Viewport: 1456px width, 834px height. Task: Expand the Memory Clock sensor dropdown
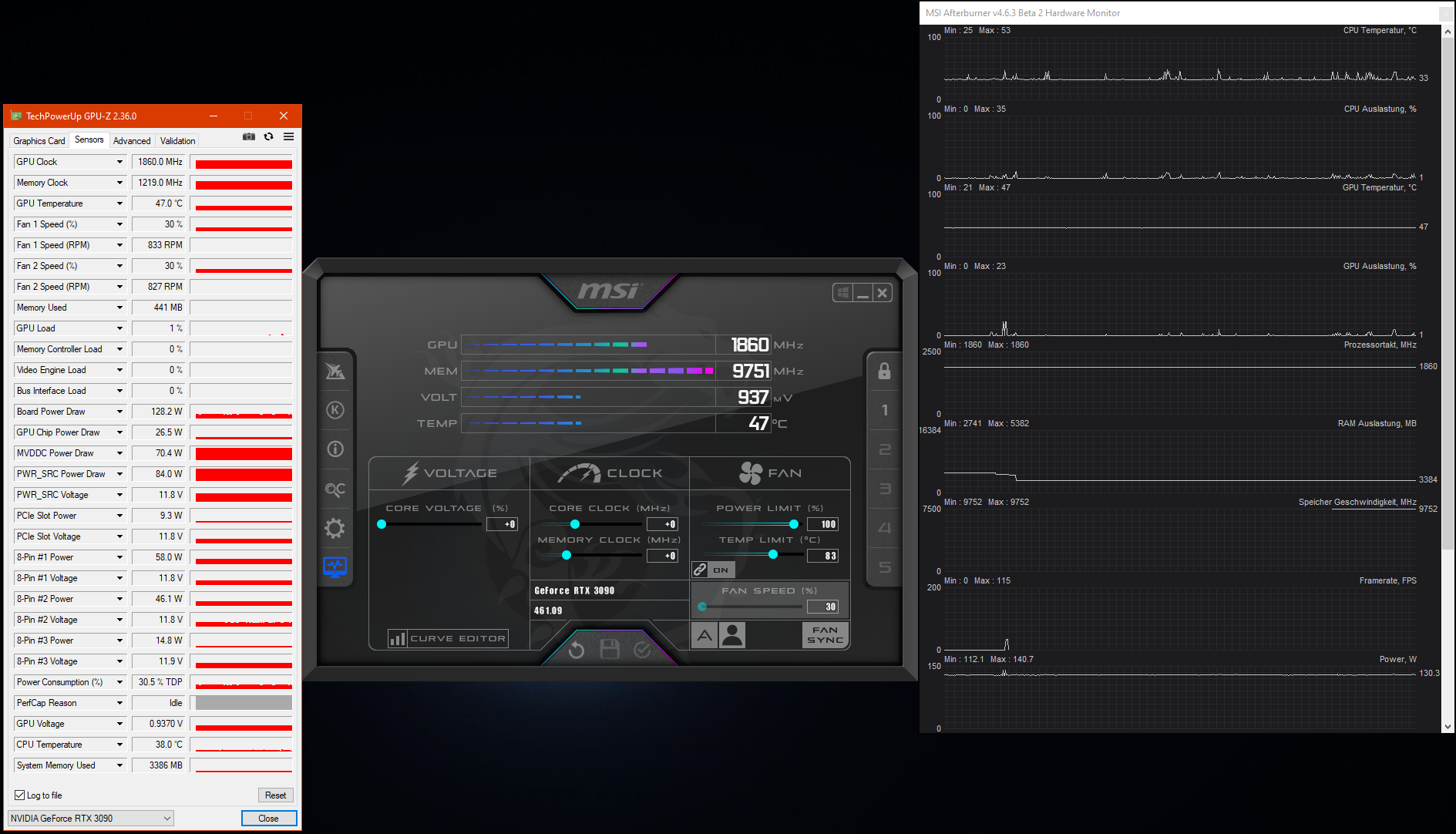[x=119, y=183]
